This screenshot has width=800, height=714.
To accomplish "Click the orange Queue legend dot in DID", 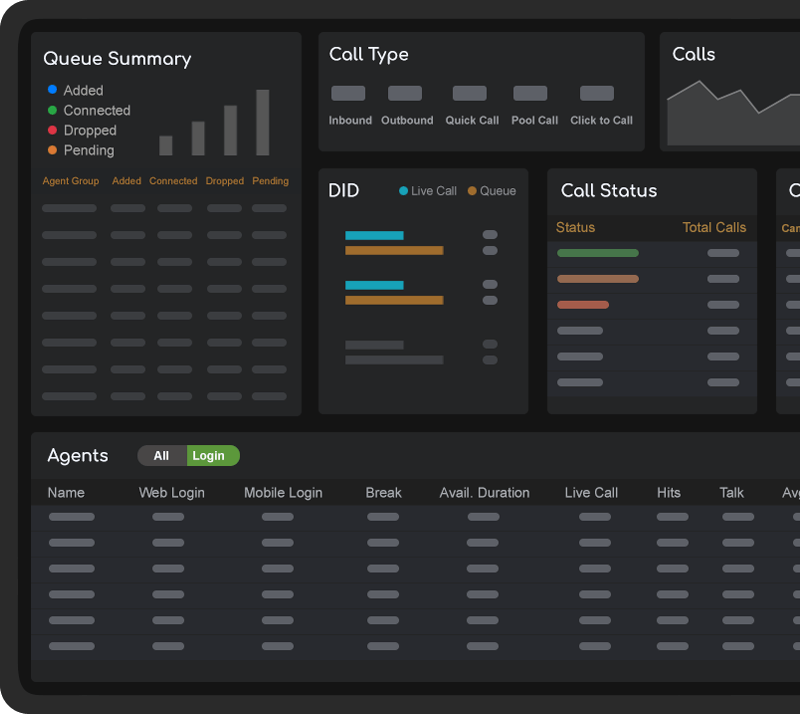I will [x=472, y=191].
